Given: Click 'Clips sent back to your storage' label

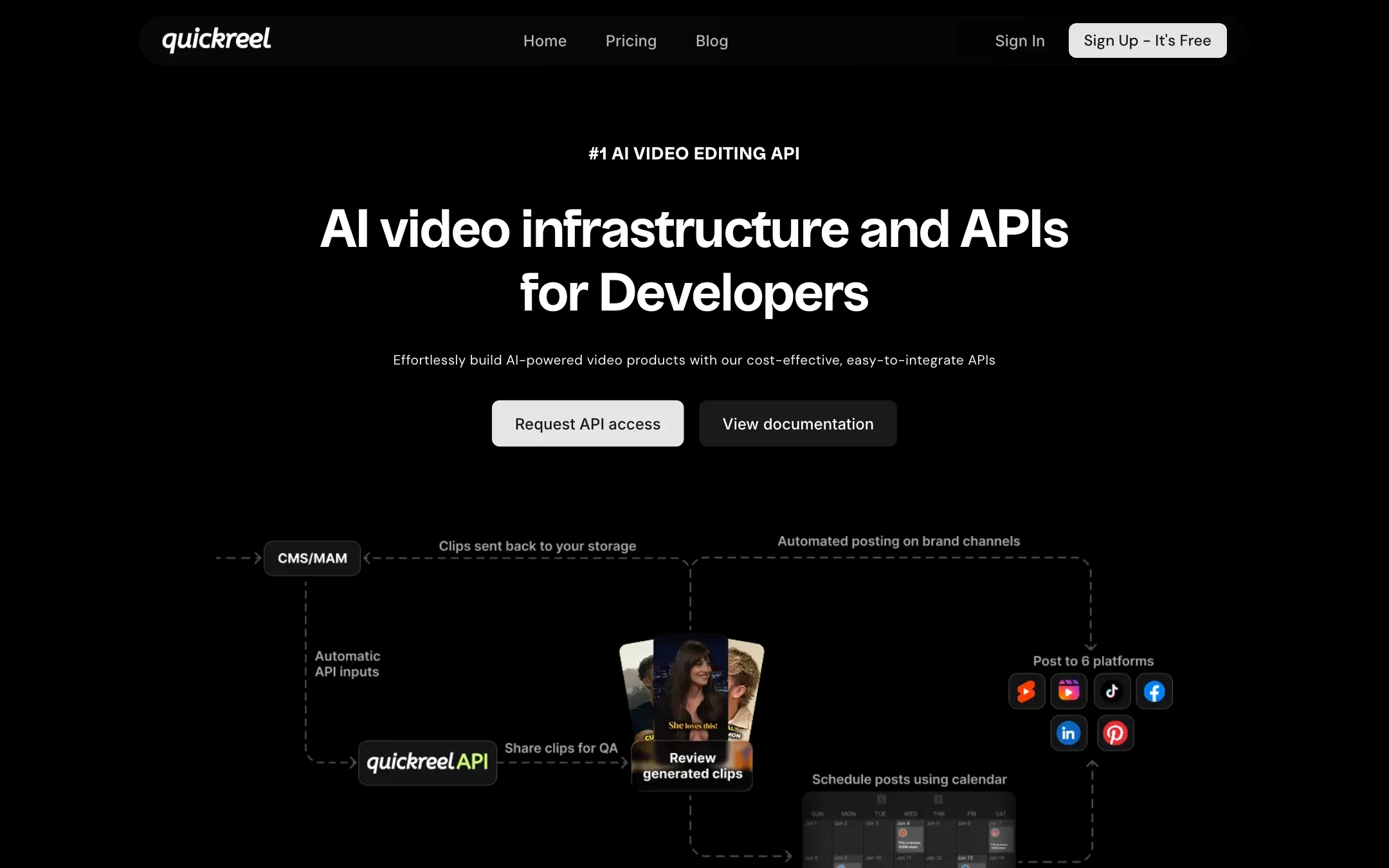Looking at the screenshot, I should click(538, 546).
